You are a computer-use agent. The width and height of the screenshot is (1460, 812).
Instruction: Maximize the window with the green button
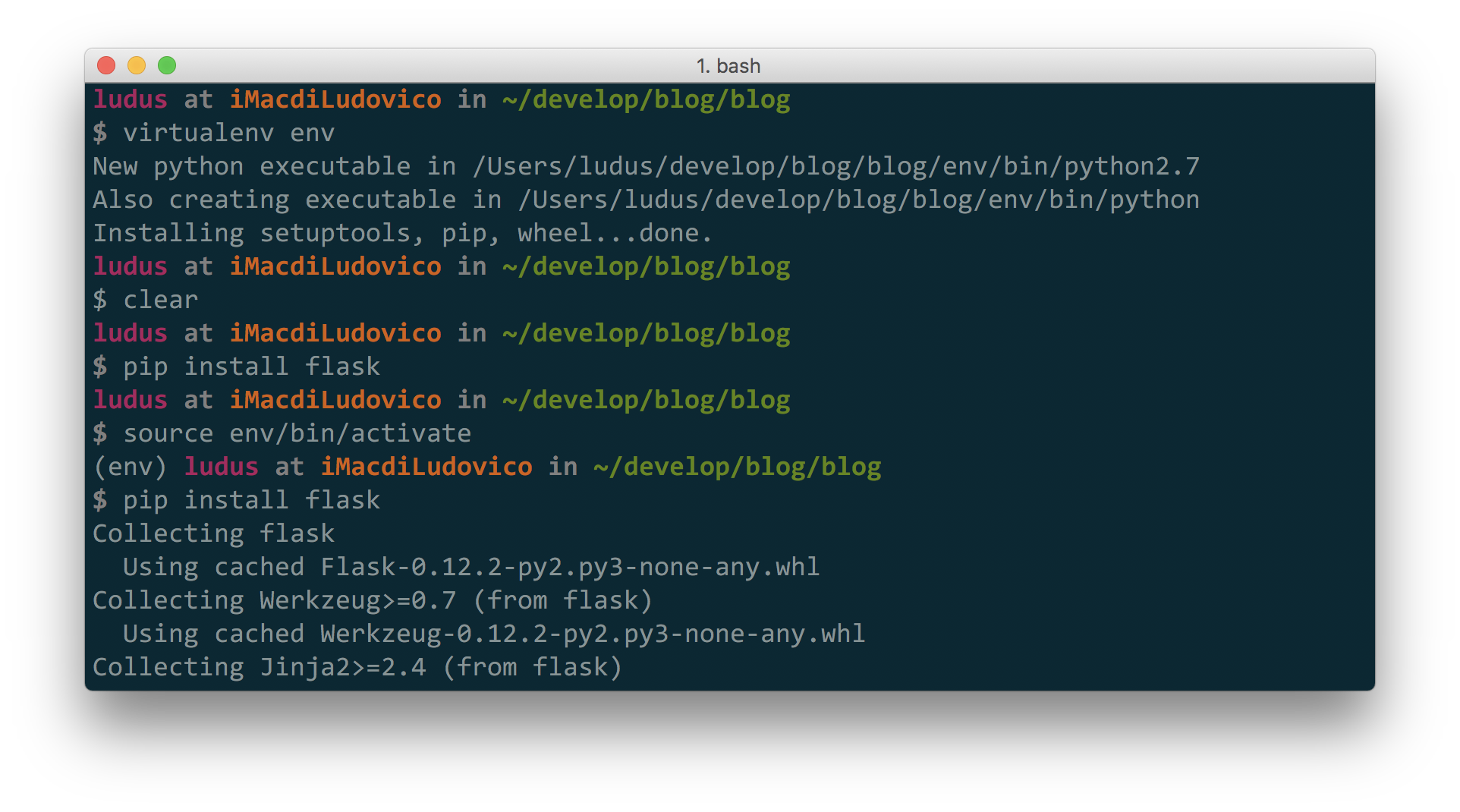167,66
